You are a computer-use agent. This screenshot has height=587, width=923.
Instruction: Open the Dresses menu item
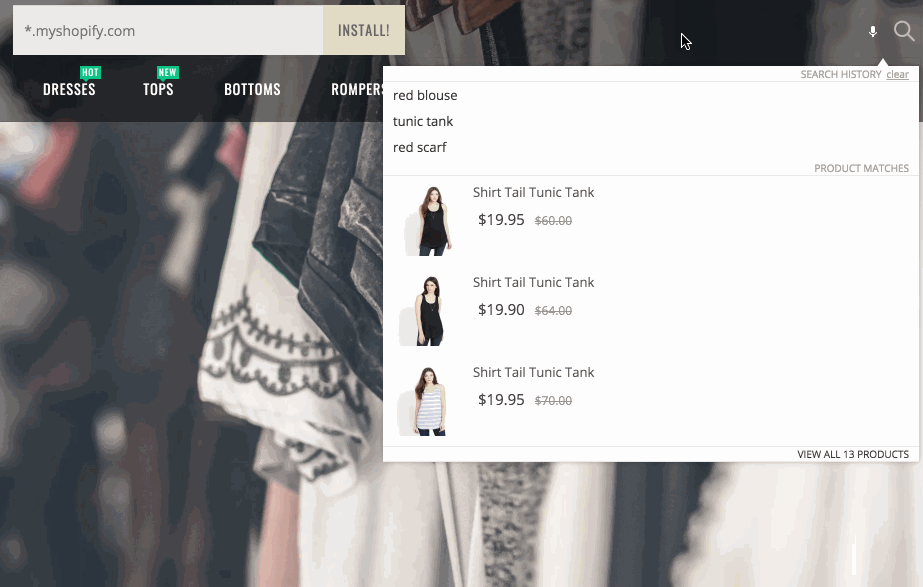click(x=69, y=90)
